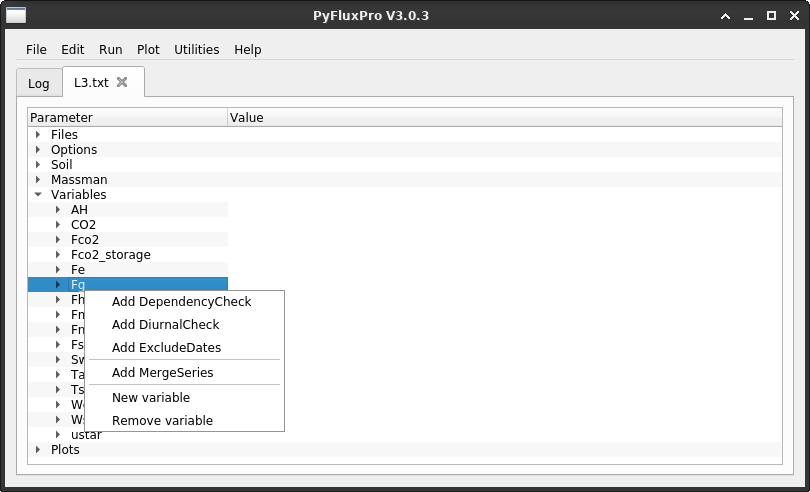Maximize the PyFluxPro window
Screen dimensions: 810x492
(x=771, y=16)
